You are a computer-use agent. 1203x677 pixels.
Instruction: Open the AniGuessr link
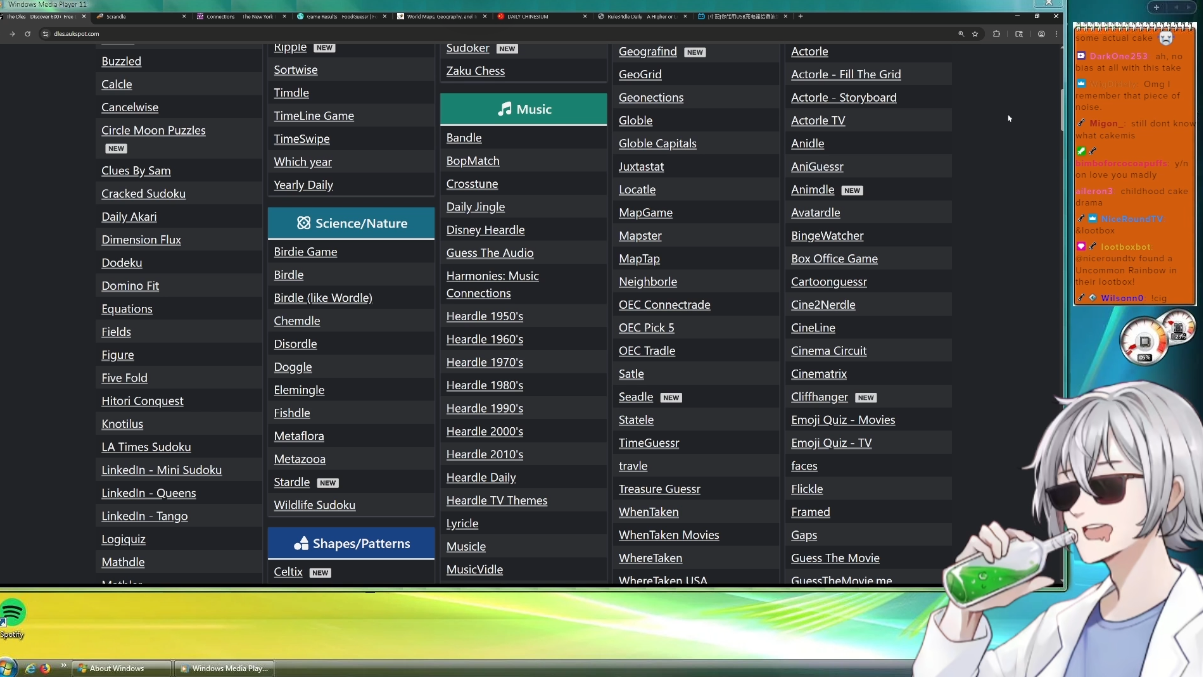pyautogui.click(x=817, y=167)
